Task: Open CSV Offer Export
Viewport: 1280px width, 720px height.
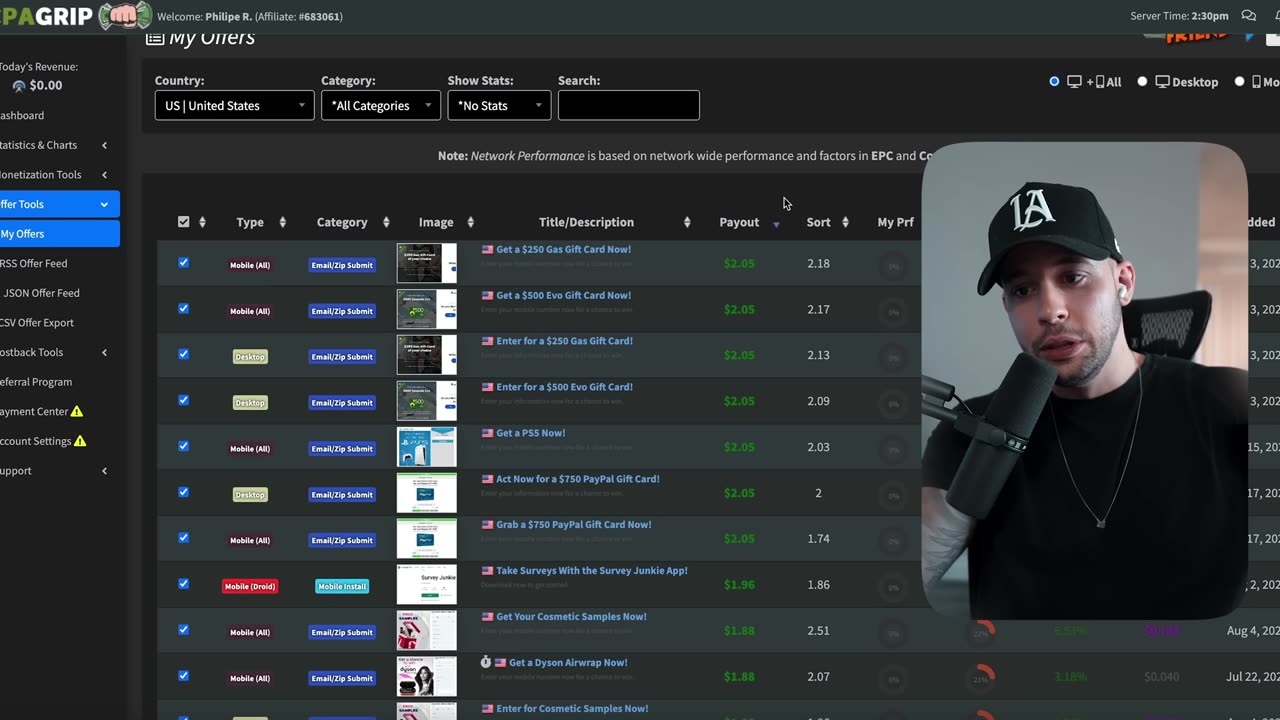Action: 37,322
